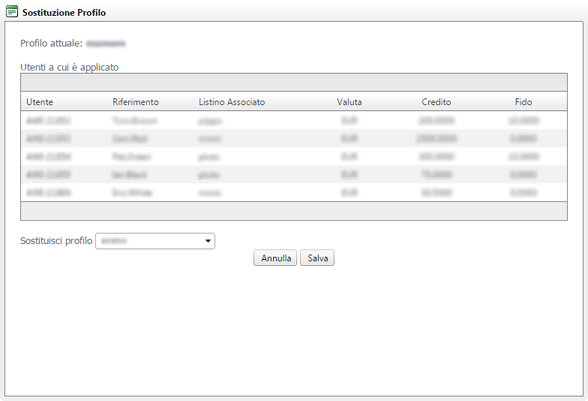Sort by the Credito column header
This screenshot has height=401, width=588.
[x=436, y=102]
